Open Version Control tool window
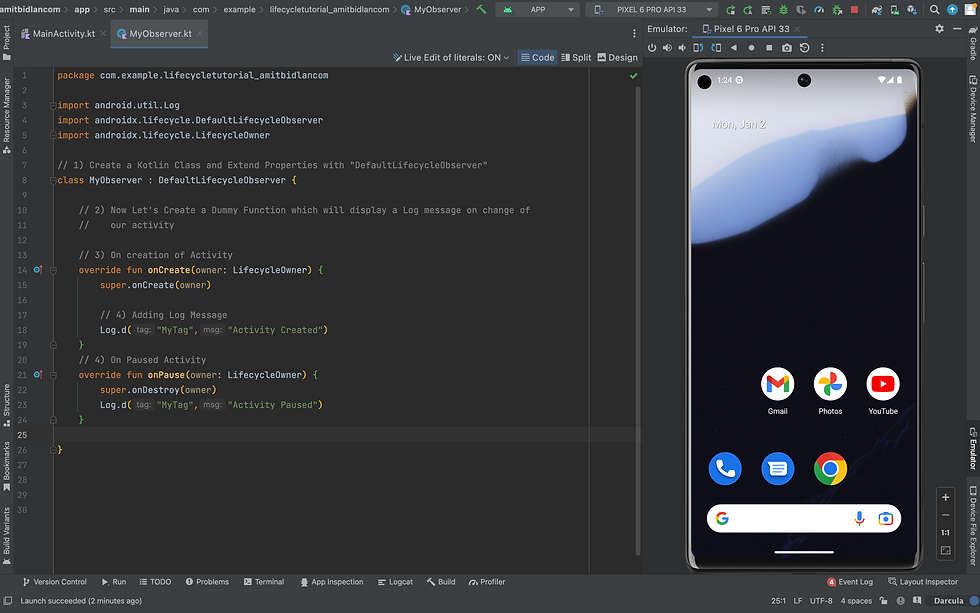Screen dimensions: 980x613 point(55,582)
